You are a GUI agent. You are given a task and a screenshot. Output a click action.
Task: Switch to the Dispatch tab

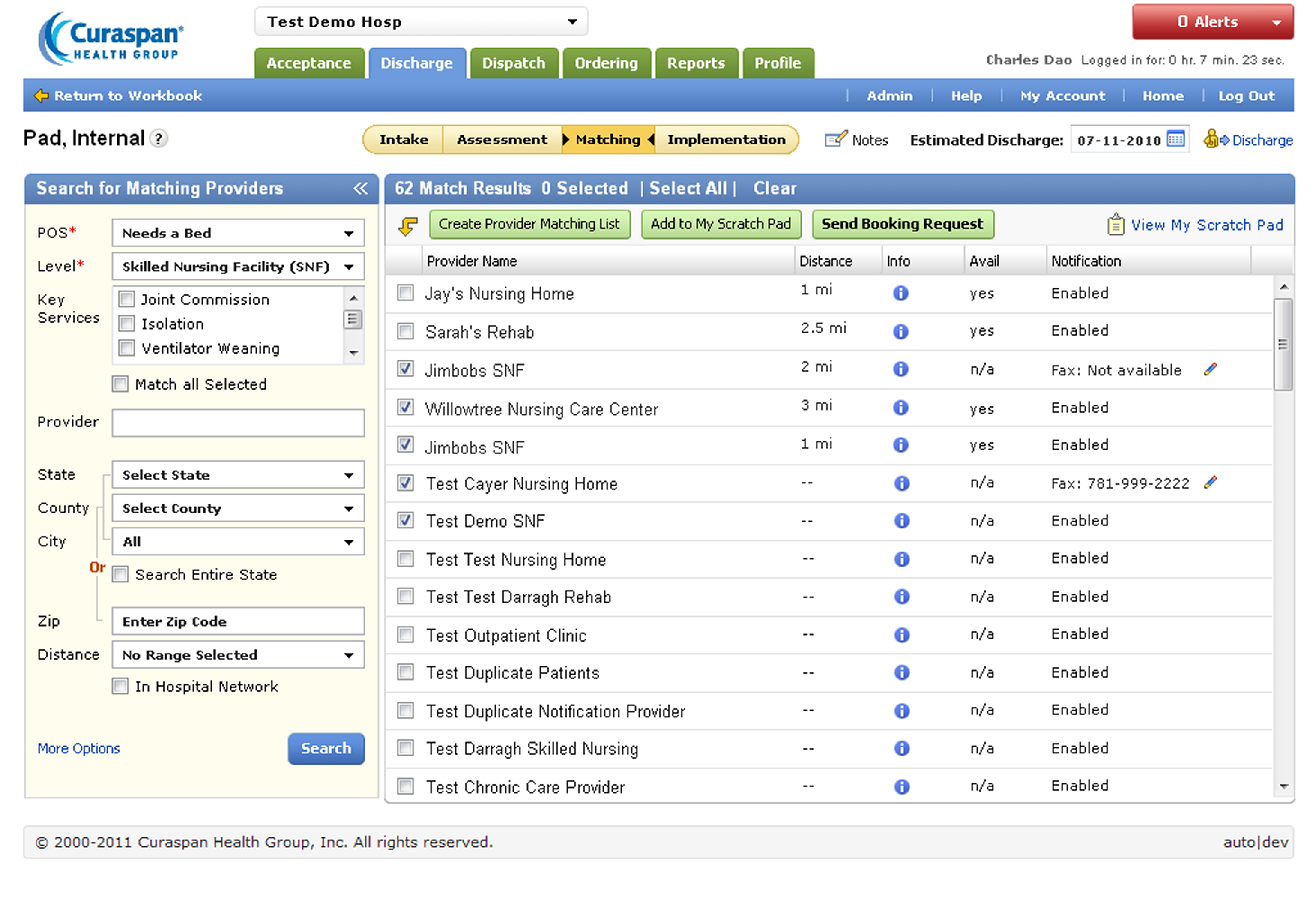coord(513,63)
